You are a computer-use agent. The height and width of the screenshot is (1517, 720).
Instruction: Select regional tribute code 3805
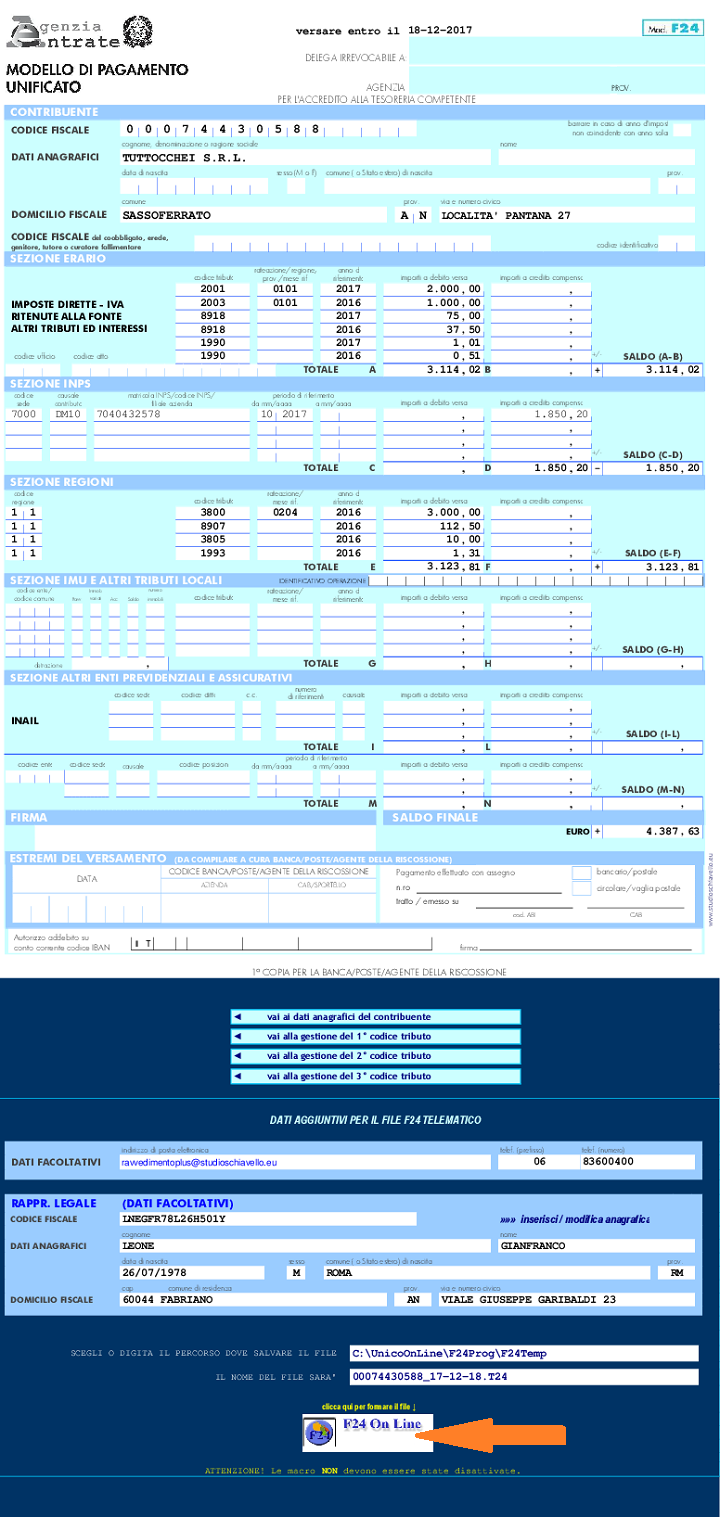point(214,539)
